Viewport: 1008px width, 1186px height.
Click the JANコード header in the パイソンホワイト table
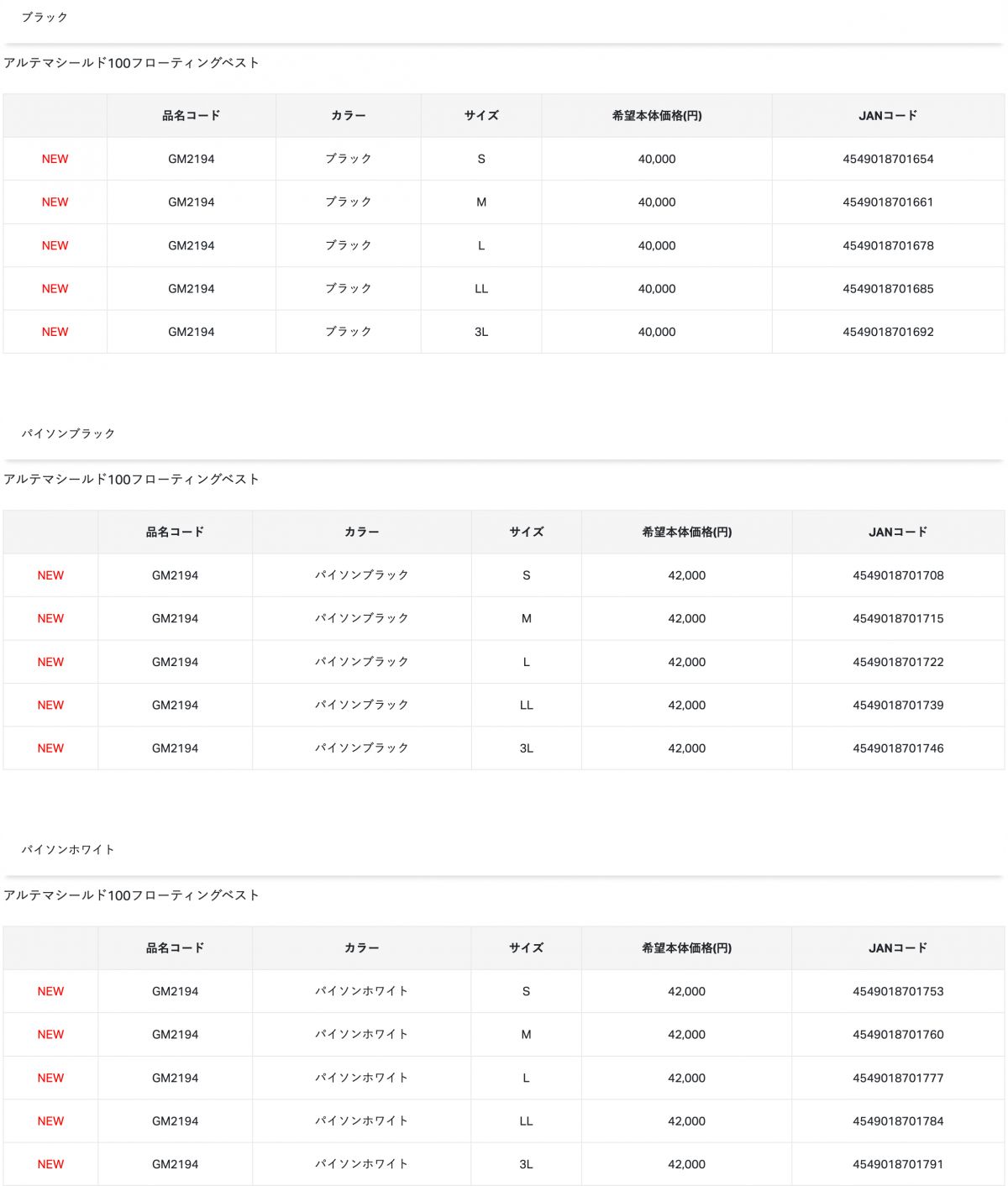(x=898, y=947)
